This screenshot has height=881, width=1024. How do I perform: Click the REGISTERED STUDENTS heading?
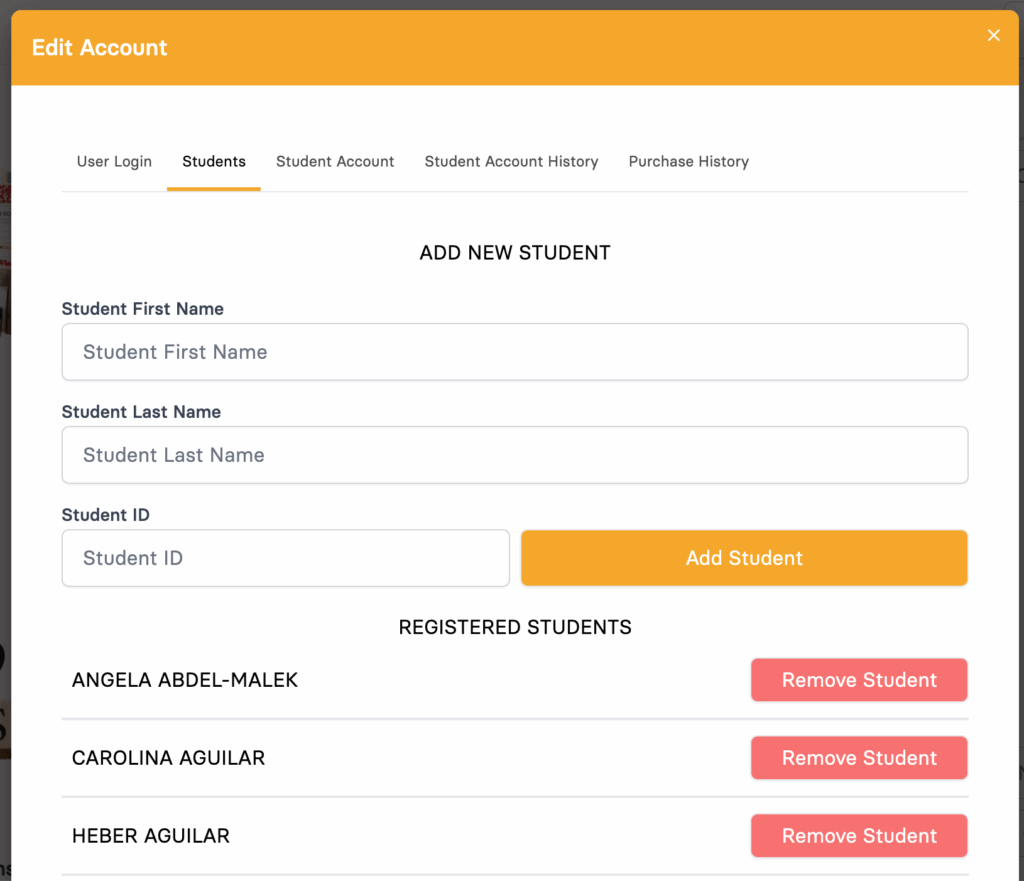point(515,628)
